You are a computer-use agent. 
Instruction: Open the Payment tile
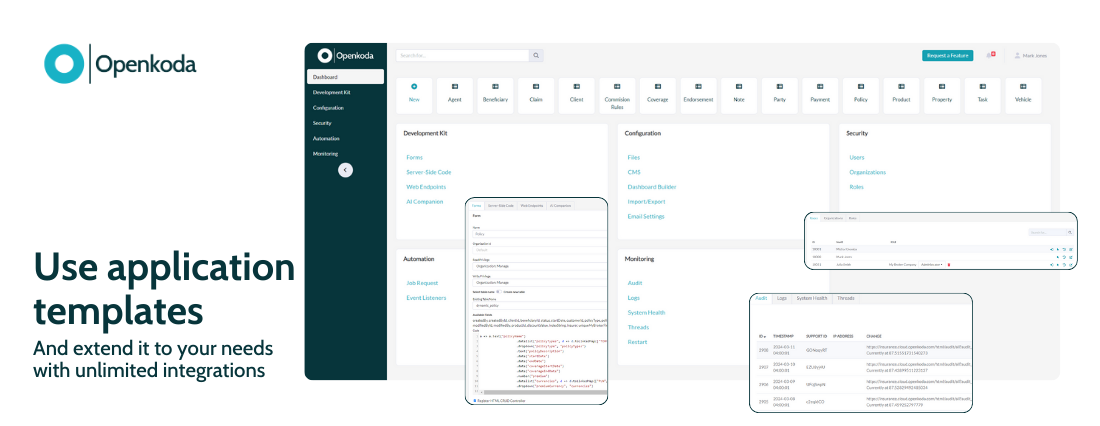pyautogui.click(x=820, y=95)
